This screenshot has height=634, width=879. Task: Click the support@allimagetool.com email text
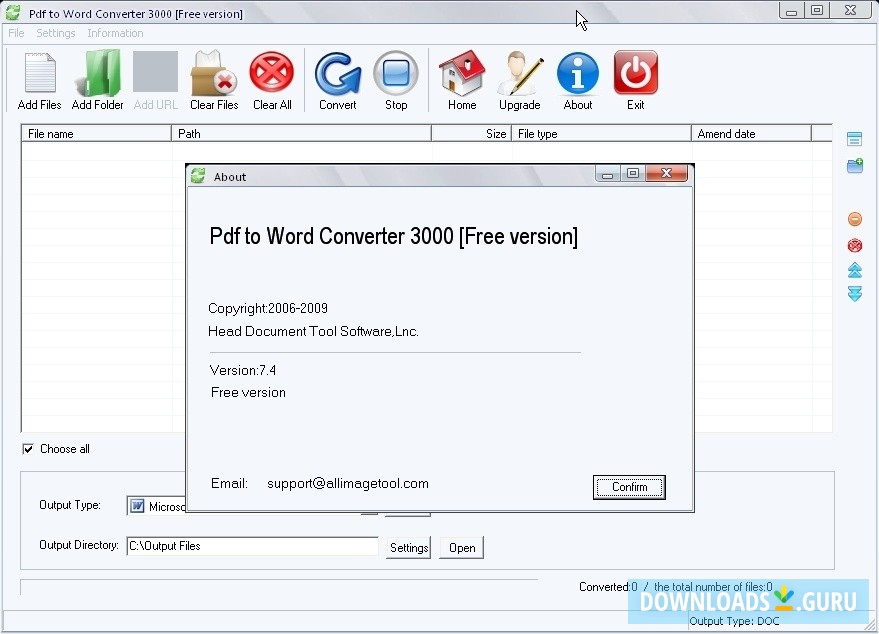click(x=348, y=484)
